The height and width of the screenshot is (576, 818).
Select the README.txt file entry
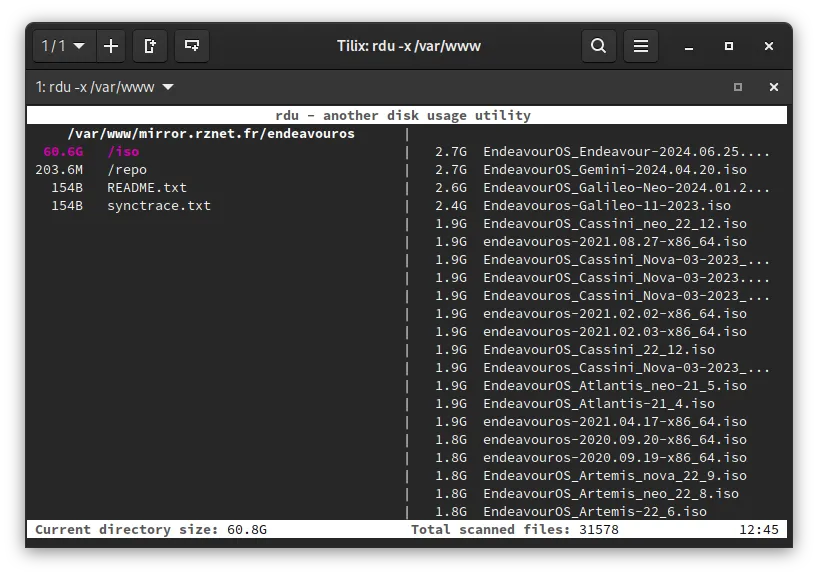pyautogui.click(x=146, y=187)
